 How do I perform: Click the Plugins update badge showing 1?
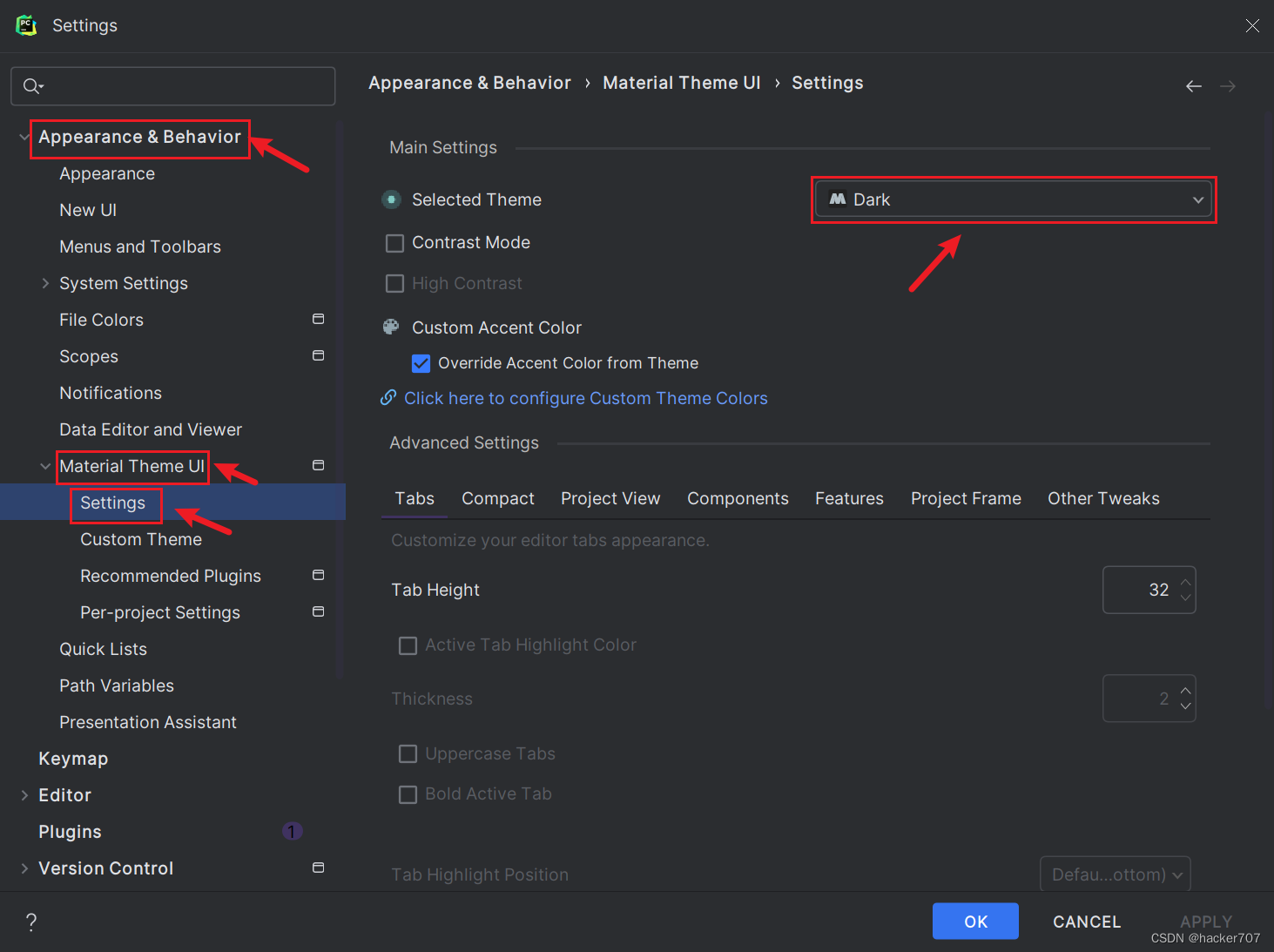292,832
